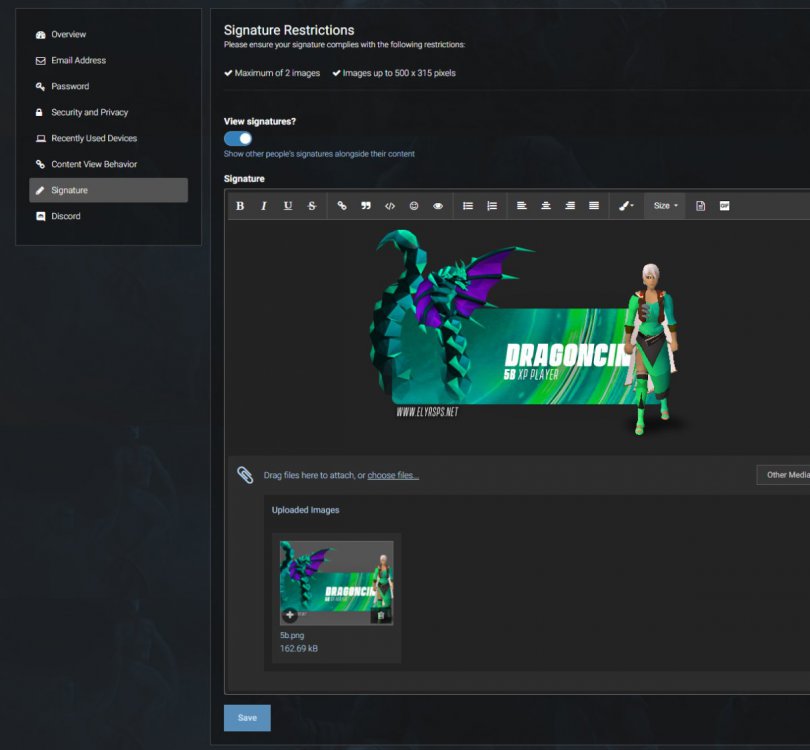The width and height of the screenshot is (810, 750).
Task: Insert a code snippet
Action: click(x=390, y=206)
